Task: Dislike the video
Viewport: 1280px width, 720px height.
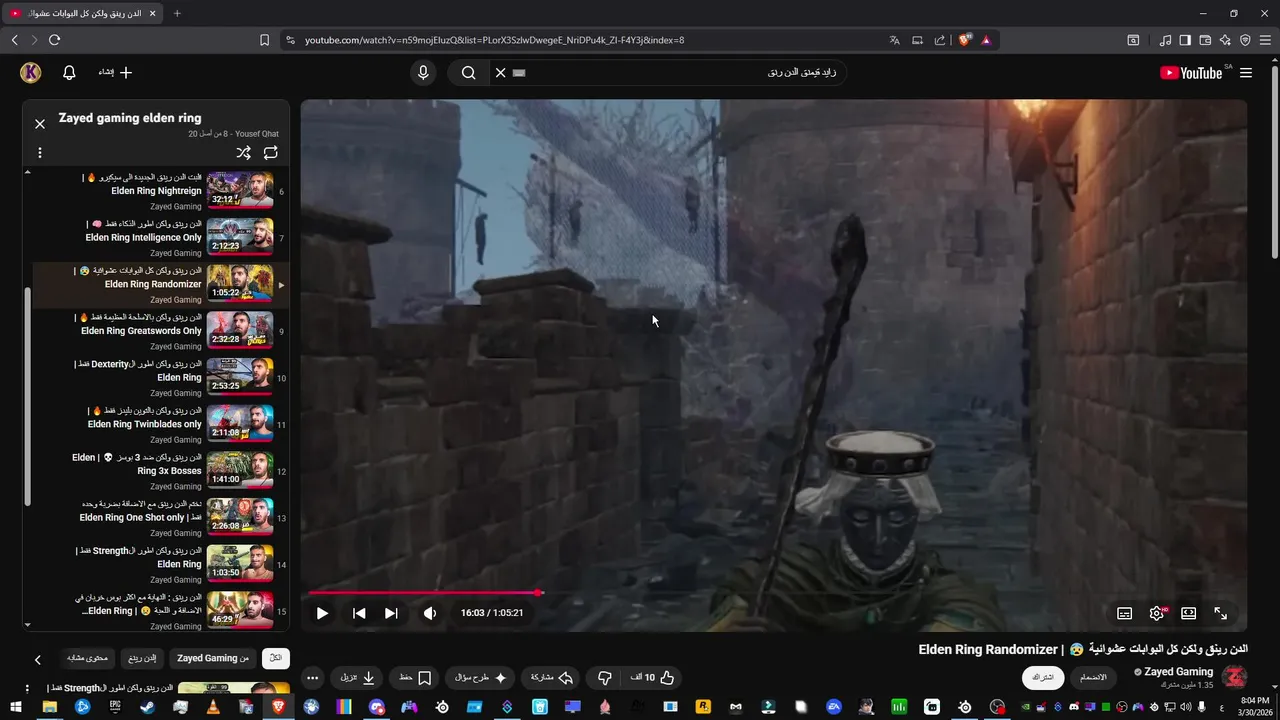Action: 604,678
